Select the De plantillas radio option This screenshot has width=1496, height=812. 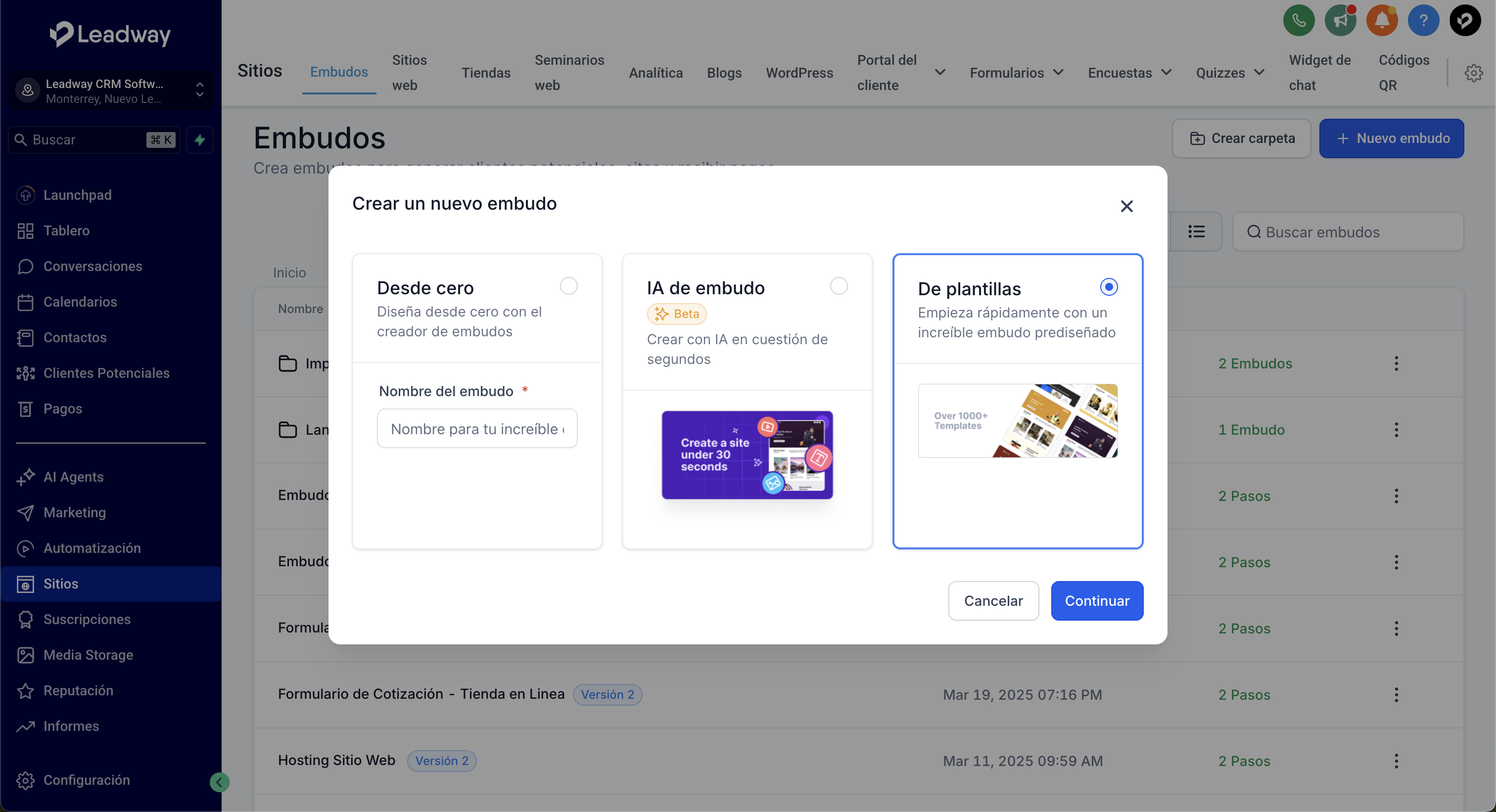(1109, 287)
